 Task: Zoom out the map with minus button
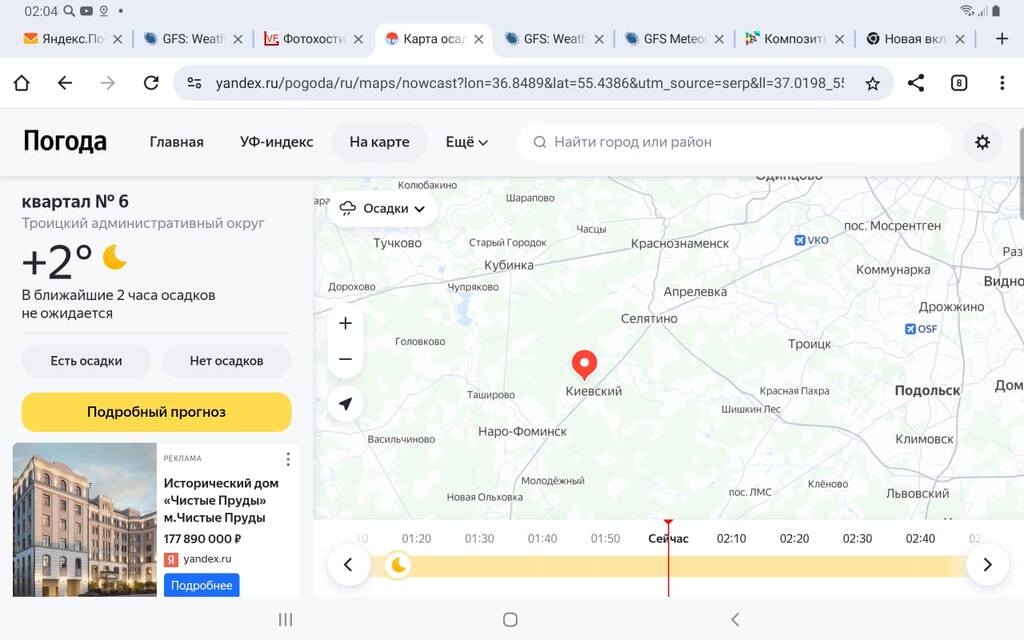(x=345, y=359)
